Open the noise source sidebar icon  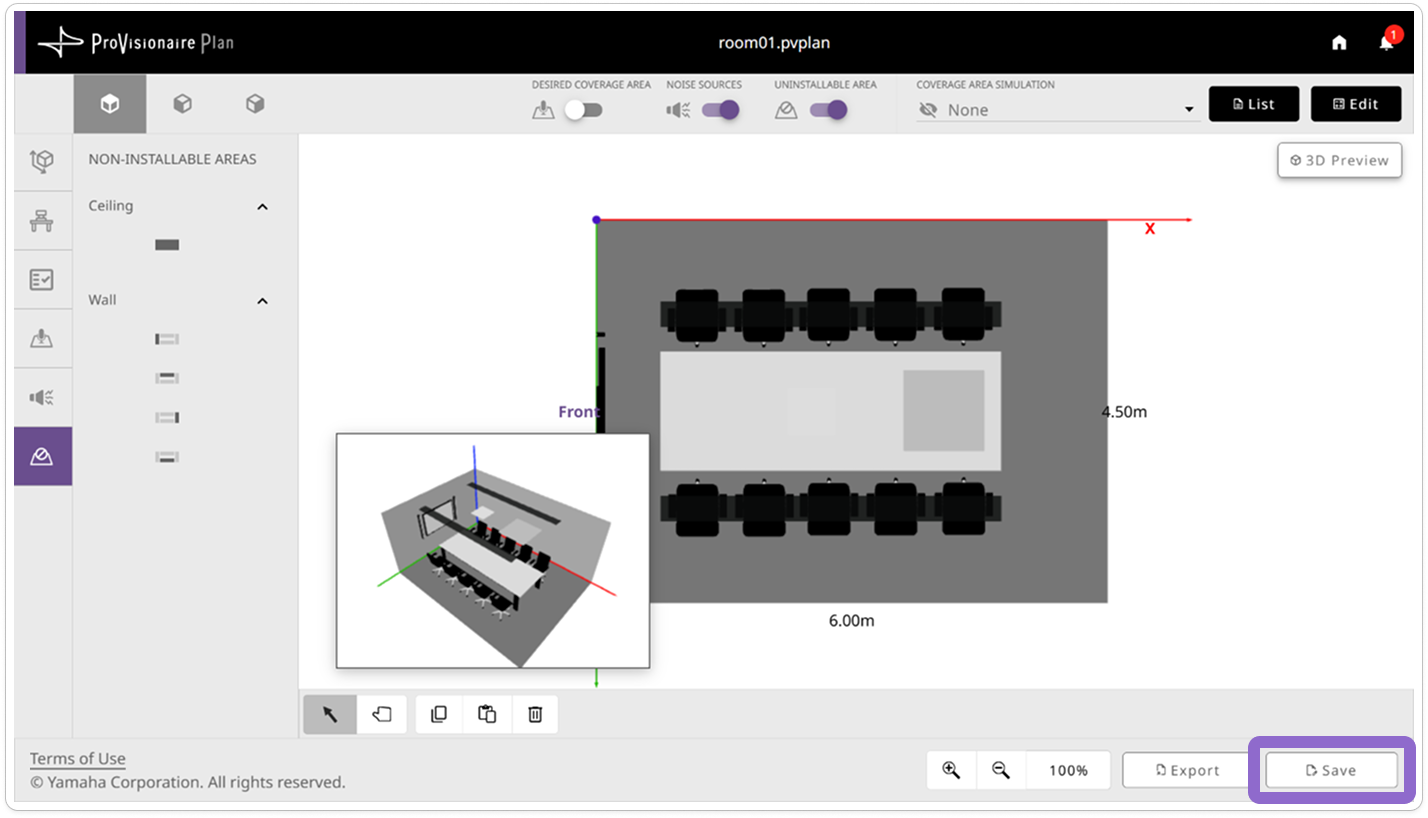click(42, 397)
